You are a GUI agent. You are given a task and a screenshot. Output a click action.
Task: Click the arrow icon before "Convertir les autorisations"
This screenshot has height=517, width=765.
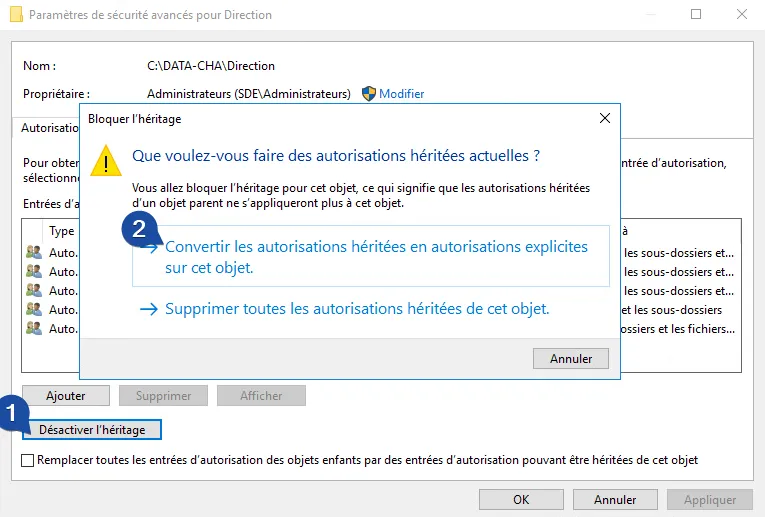click(150, 247)
